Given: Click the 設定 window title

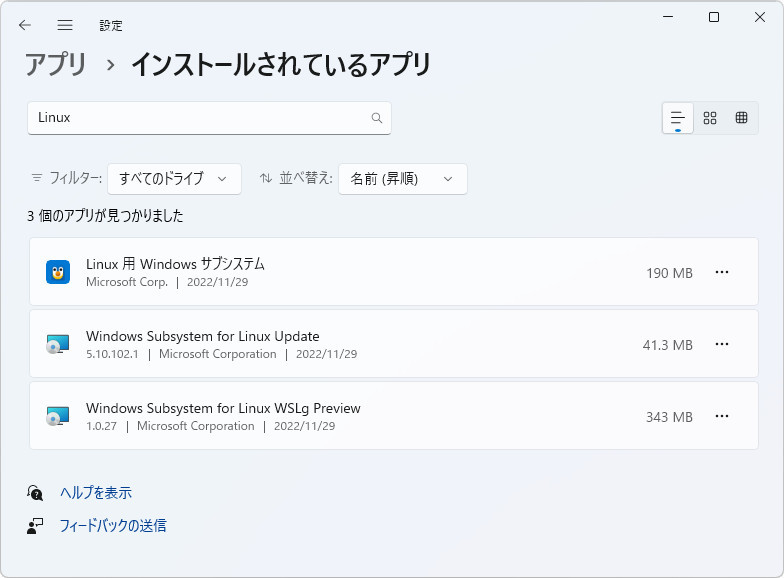Looking at the screenshot, I should click(110, 26).
